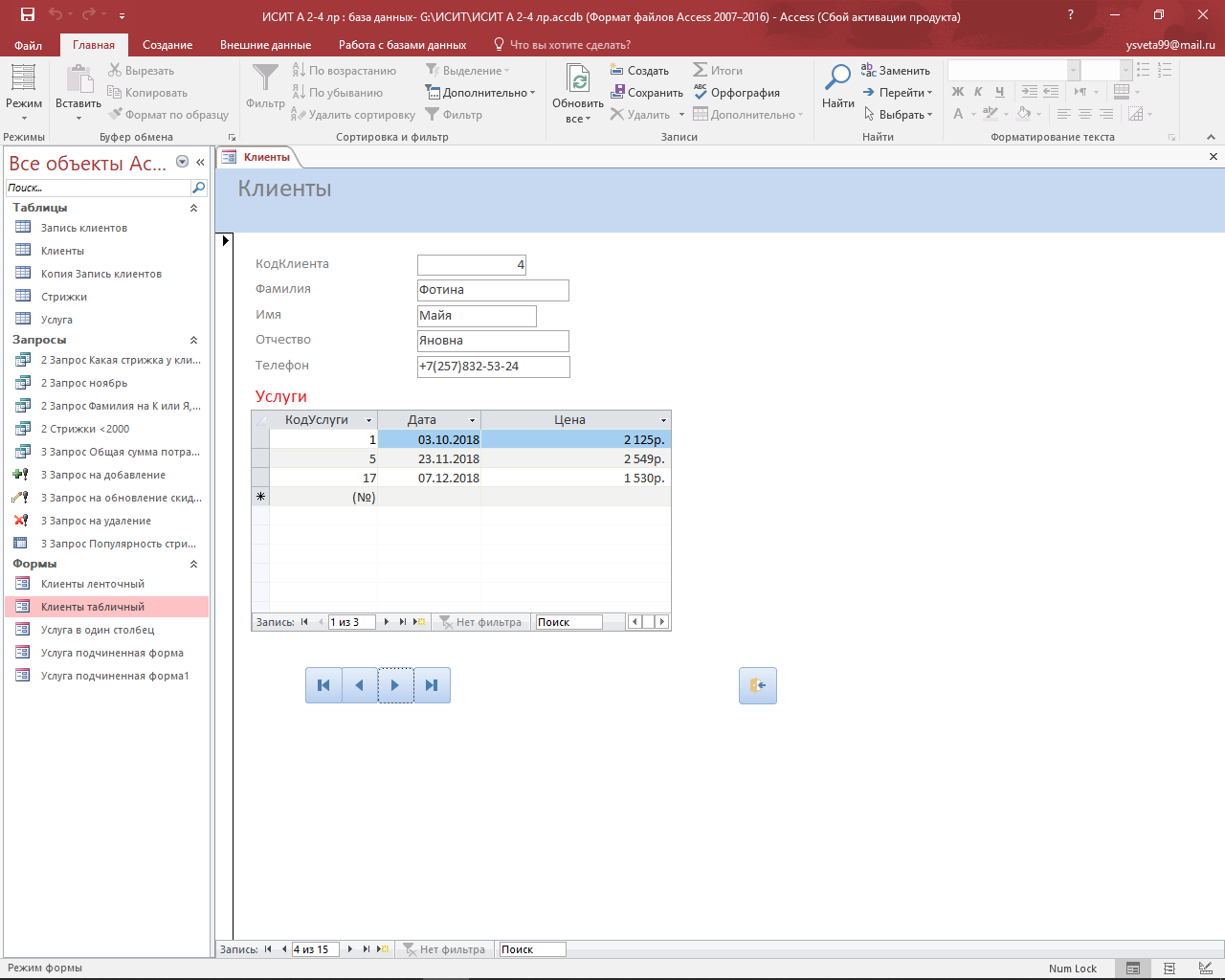Toggle Underline (Ч) text formatting
The height and width of the screenshot is (980, 1225).
pyautogui.click(x=999, y=92)
